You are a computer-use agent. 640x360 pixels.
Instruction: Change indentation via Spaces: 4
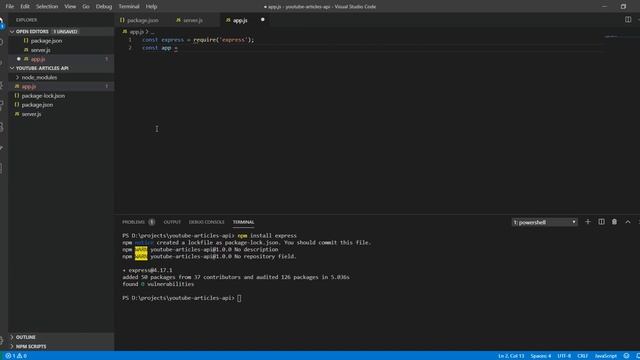(541, 356)
